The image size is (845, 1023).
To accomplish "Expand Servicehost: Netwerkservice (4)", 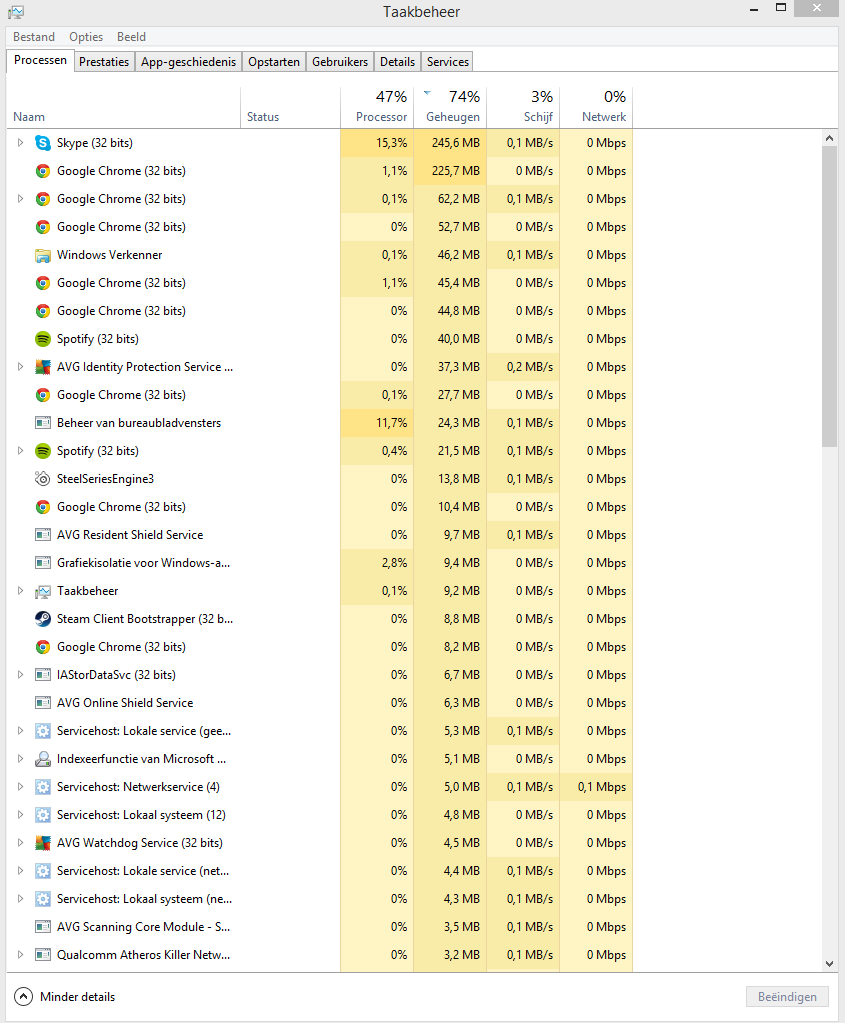I will tap(20, 787).
